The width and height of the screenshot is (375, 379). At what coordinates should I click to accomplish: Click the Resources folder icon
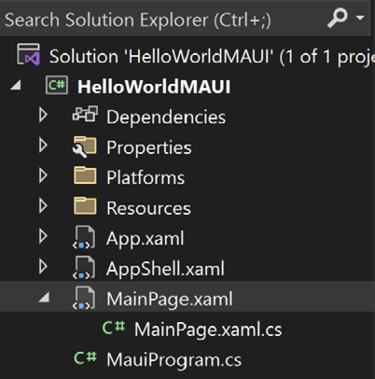(85, 206)
